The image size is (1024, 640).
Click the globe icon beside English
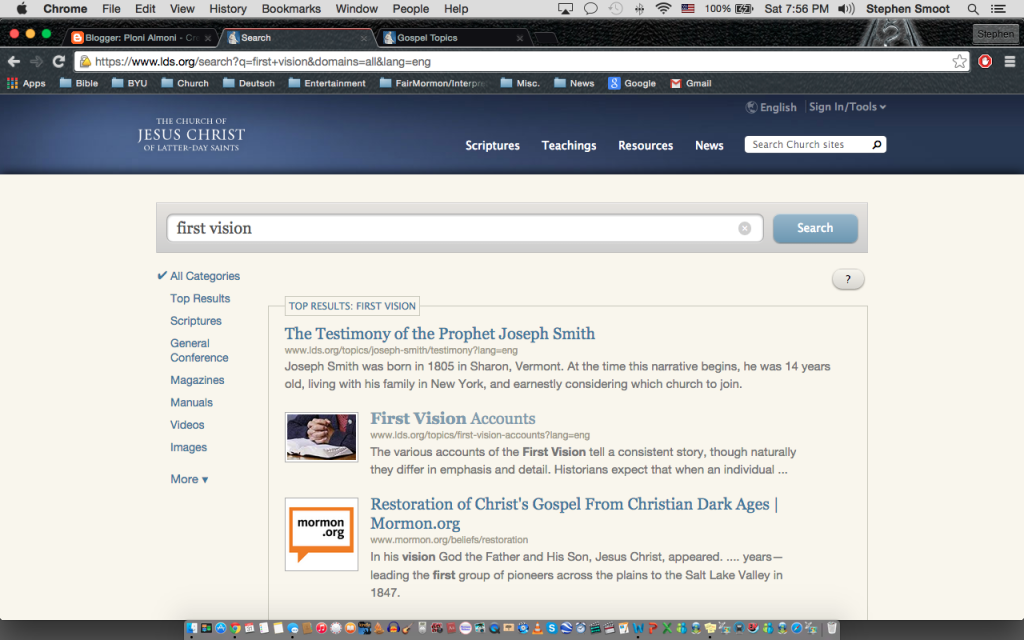752,107
